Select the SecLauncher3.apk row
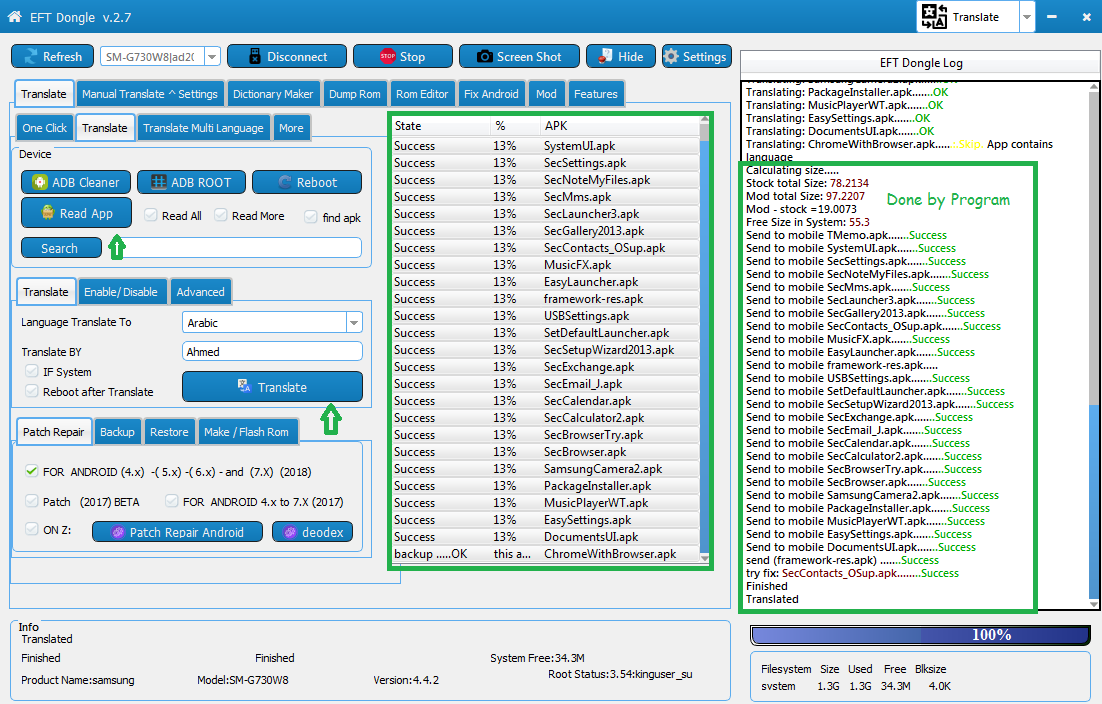 pyautogui.click(x=545, y=214)
